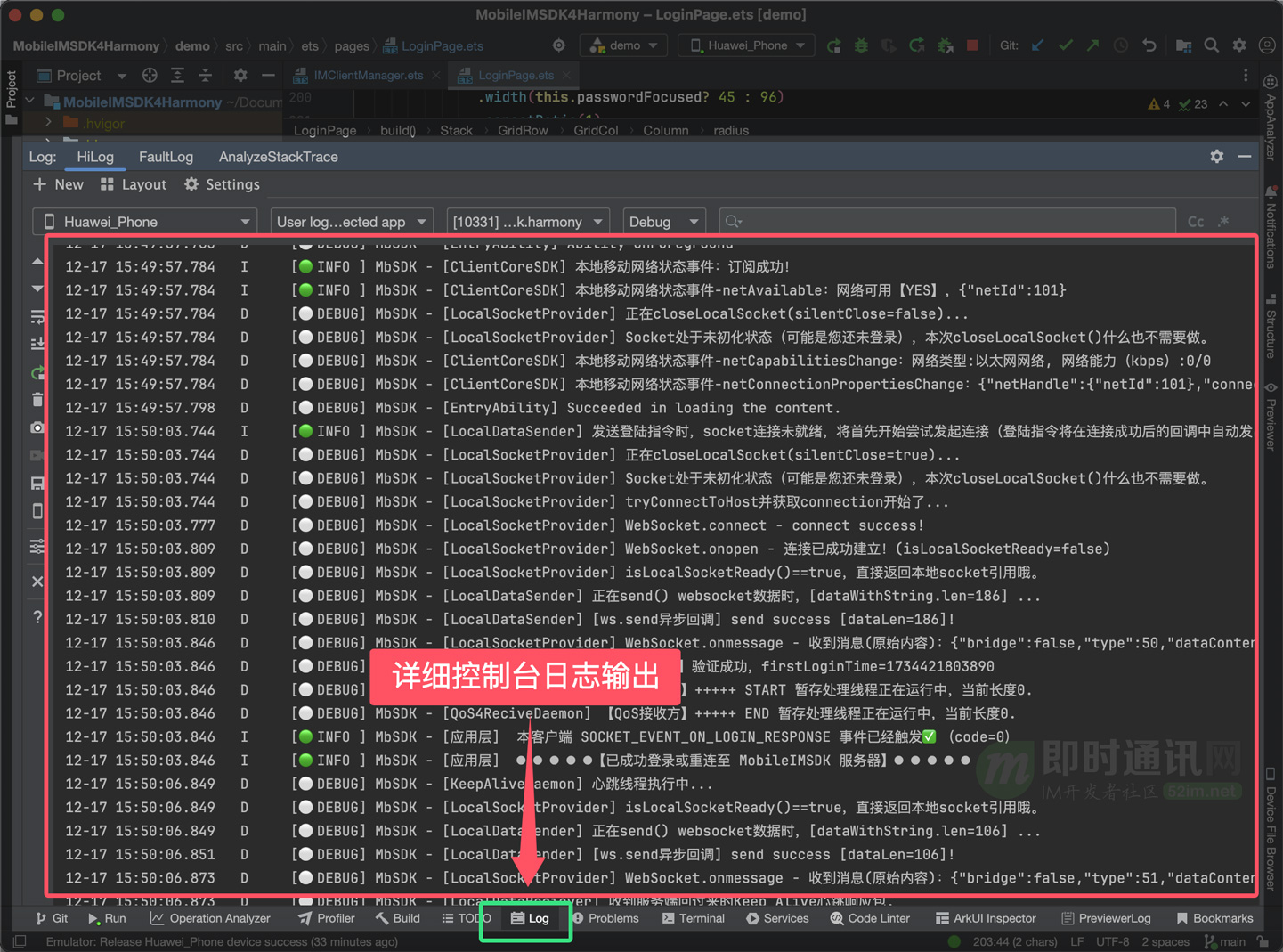1283x952 pixels.
Task: Open the Huawei_Phone device dropdown in Log panel
Action: (x=145, y=222)
